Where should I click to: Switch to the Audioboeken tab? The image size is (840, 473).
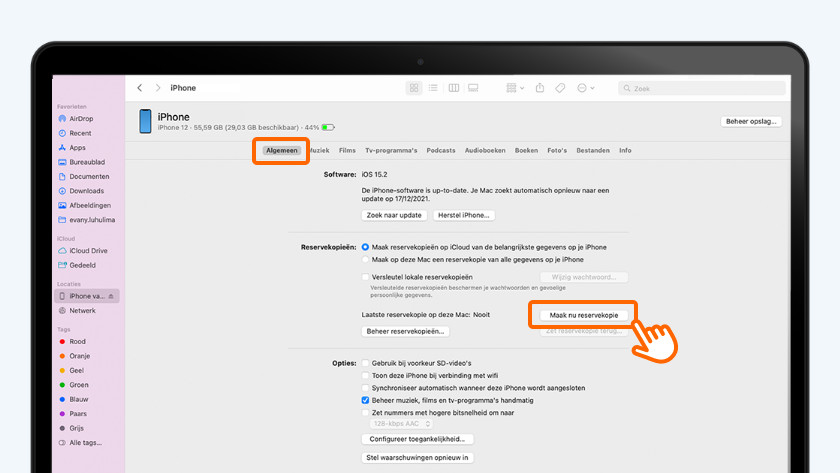[485, 151]
